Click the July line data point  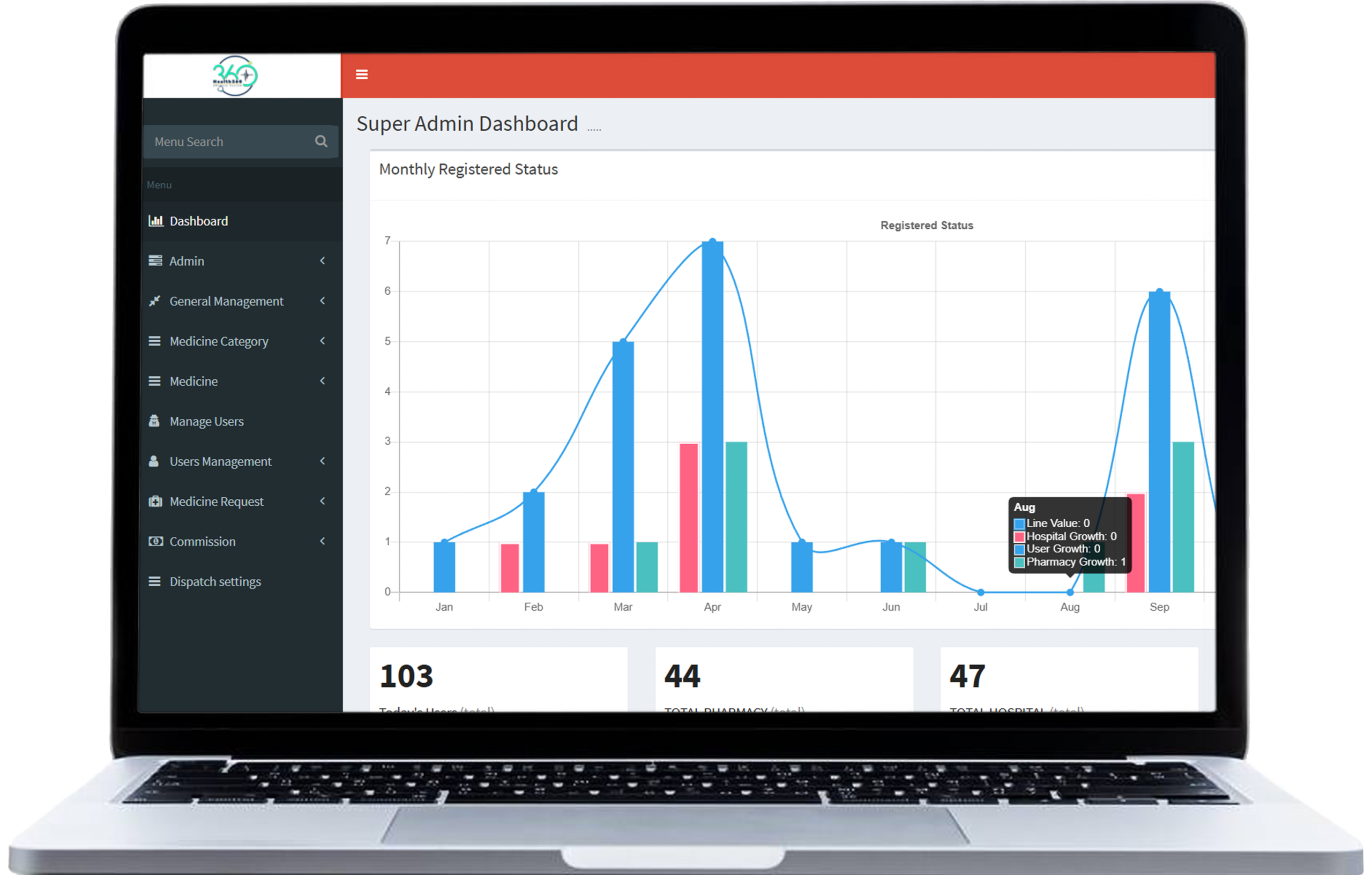[x=981, y=593]
